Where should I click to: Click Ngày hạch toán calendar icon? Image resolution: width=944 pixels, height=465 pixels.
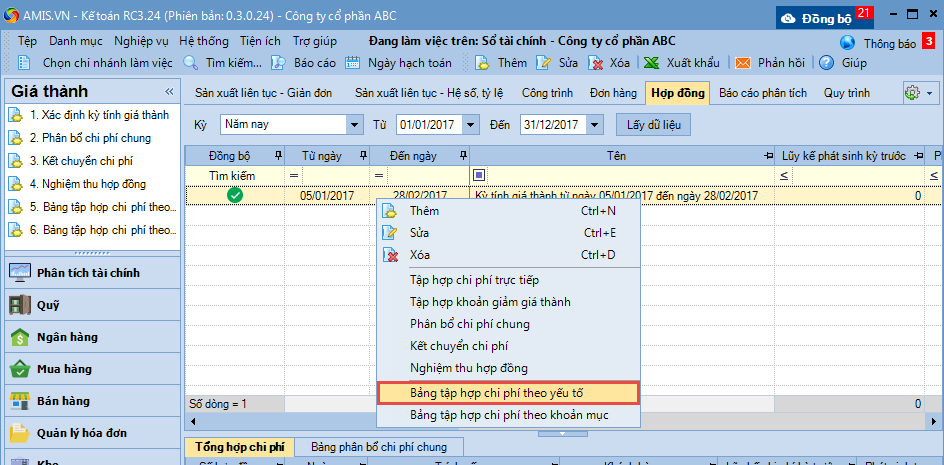pos(352,63)
